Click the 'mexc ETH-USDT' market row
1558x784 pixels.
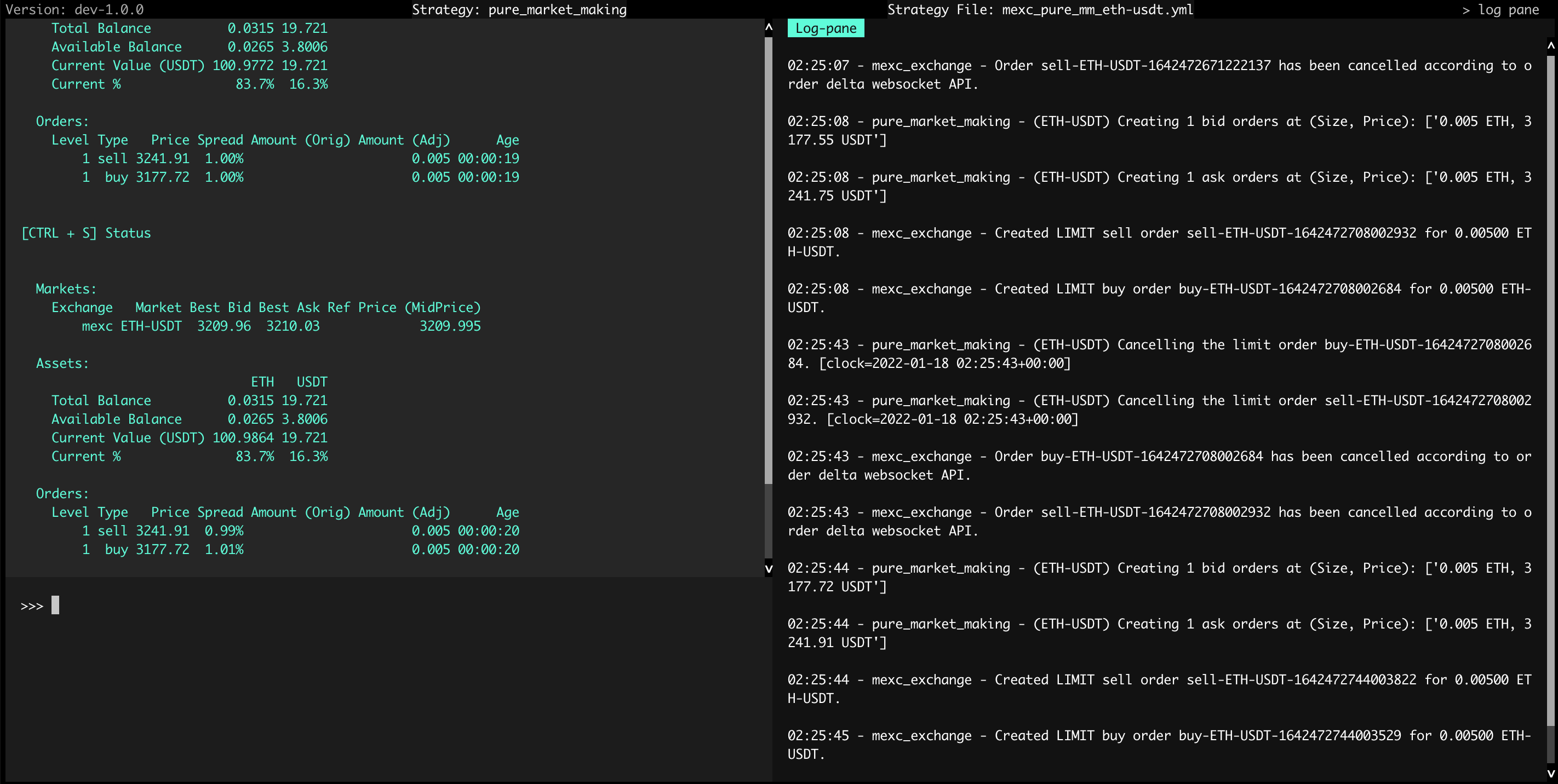281,326
